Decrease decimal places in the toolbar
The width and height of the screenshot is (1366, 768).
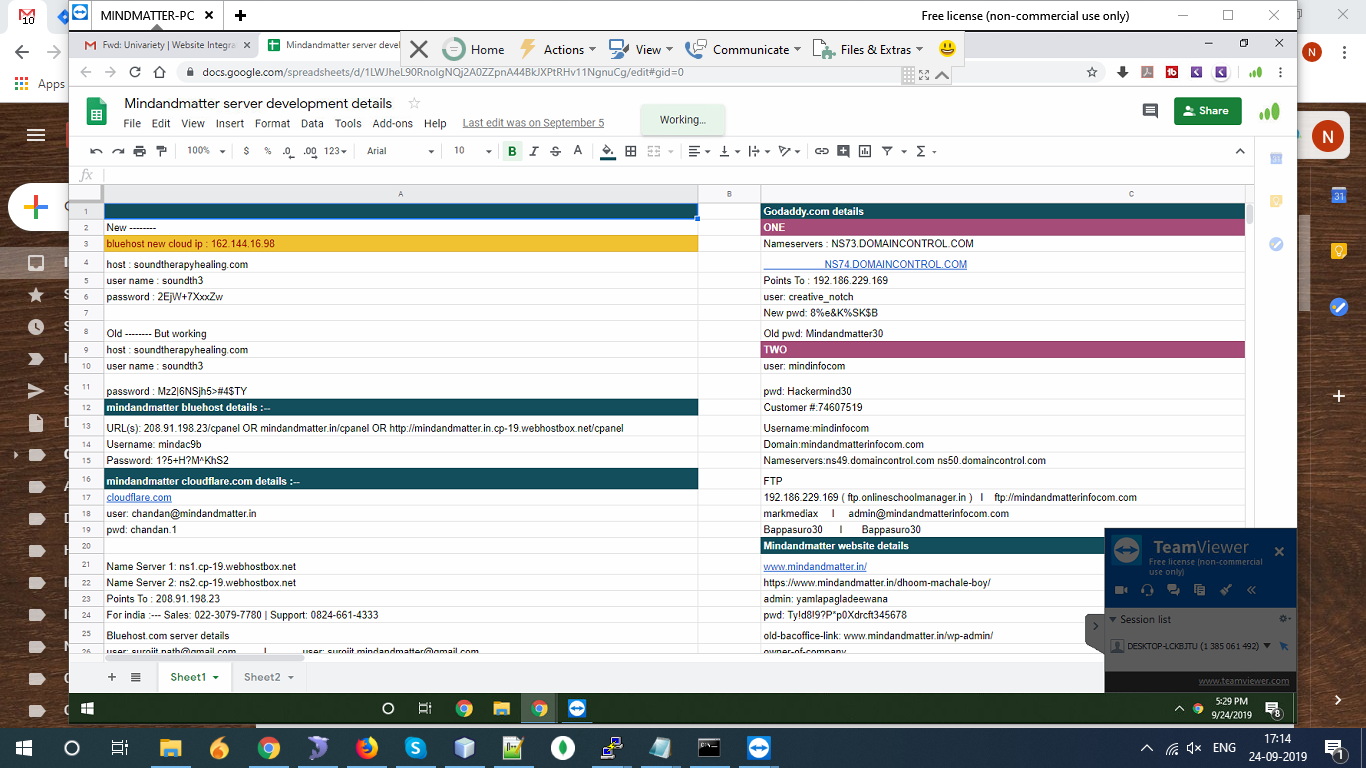click(x=288, y=151)
